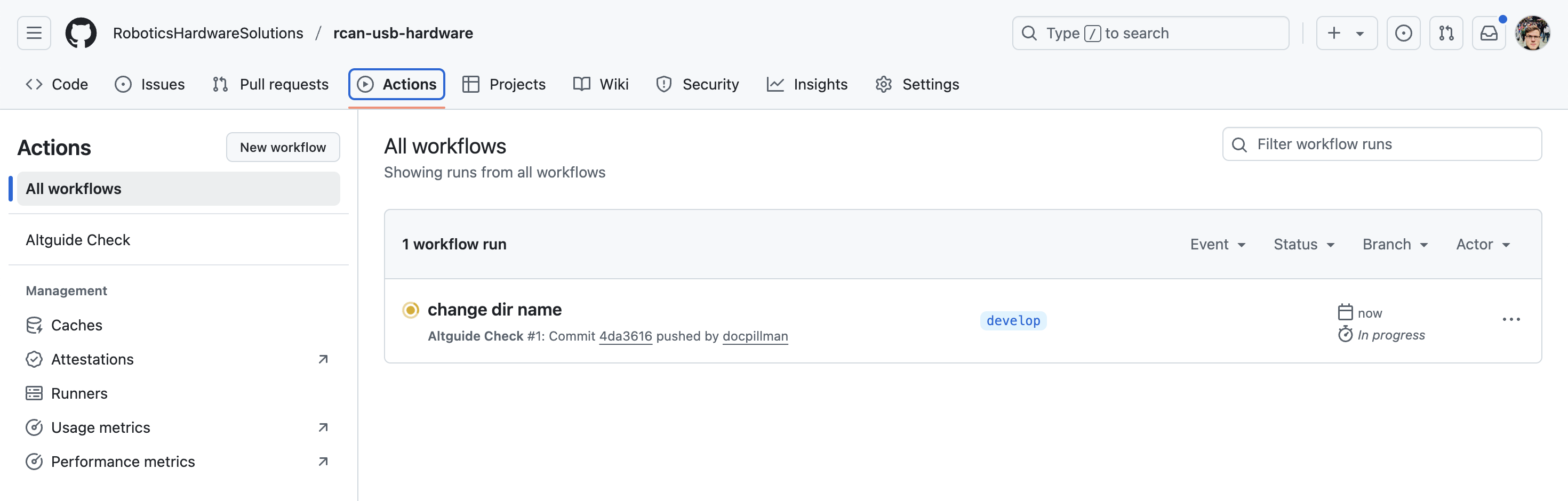This screenshot has width=1568, height=501.
Task: Click the GitHub logo home icon
Action: 81,33
